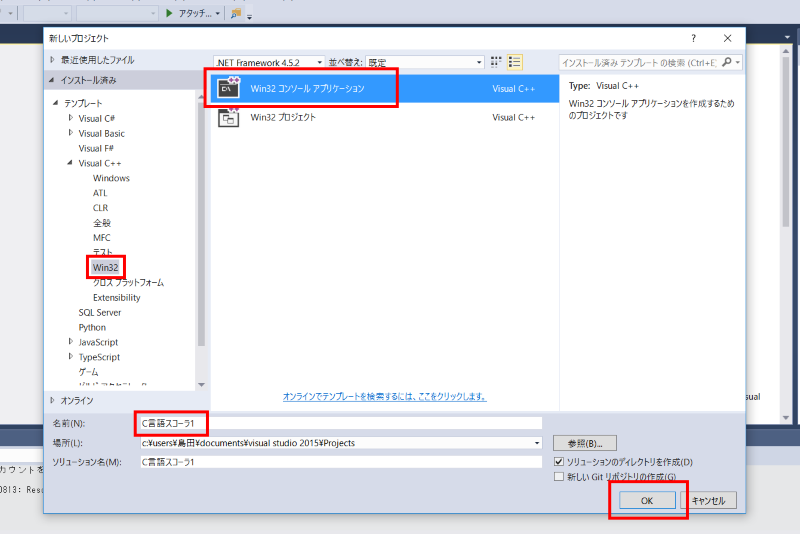Select Extensibility tree item
Viewport: 800px width, 534px height.
click(x=116, y=297)
